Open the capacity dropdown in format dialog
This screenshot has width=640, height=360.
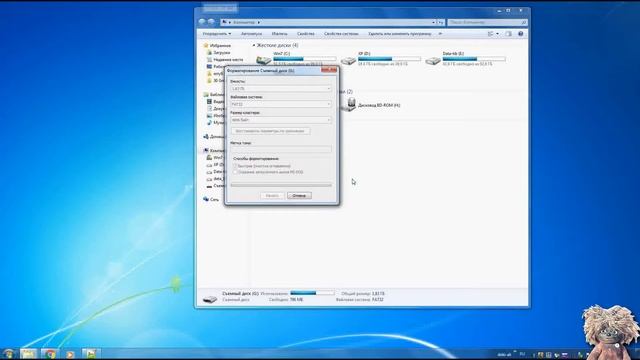(281, 89)
